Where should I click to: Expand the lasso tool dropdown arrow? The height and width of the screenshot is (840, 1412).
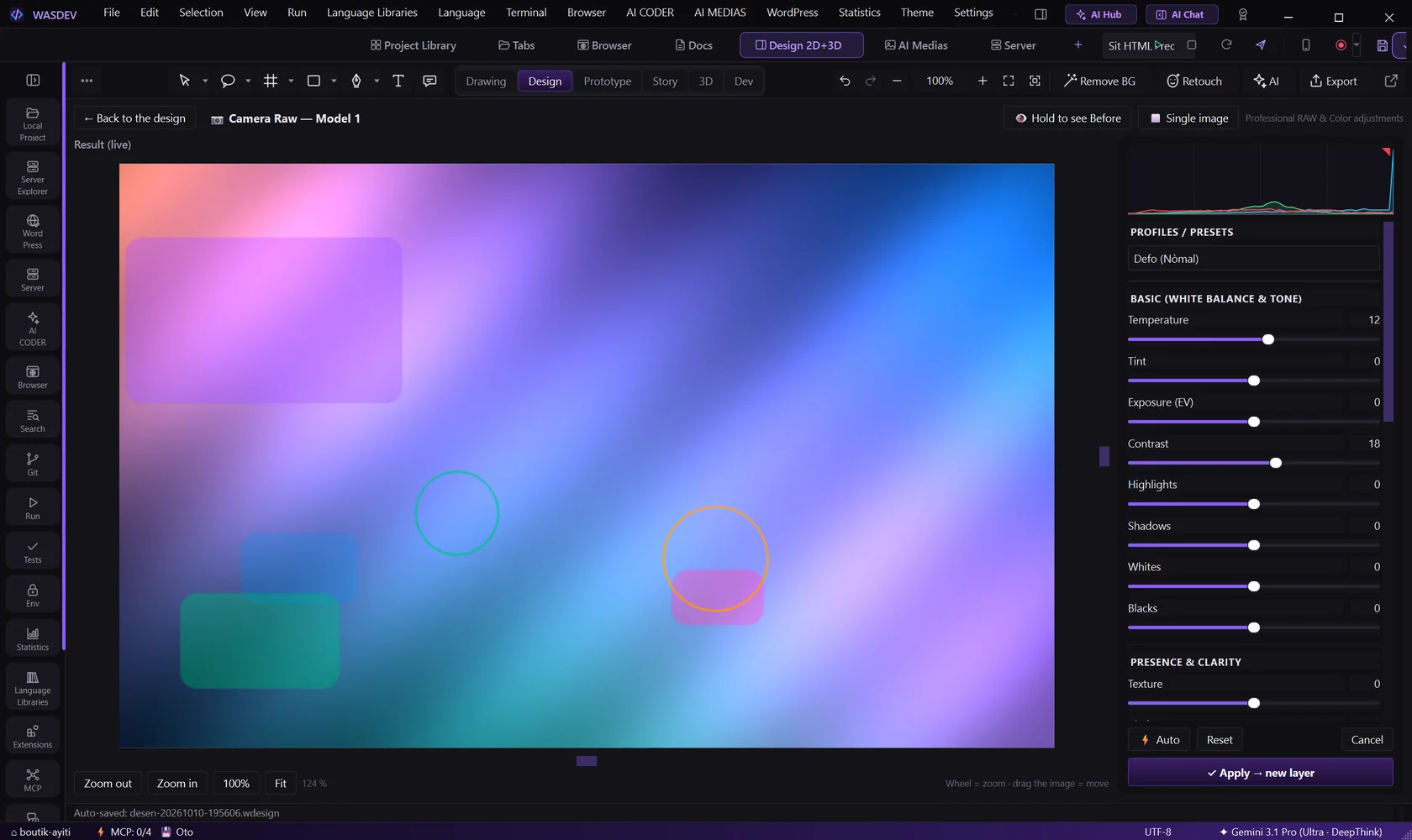click(248, 81)
